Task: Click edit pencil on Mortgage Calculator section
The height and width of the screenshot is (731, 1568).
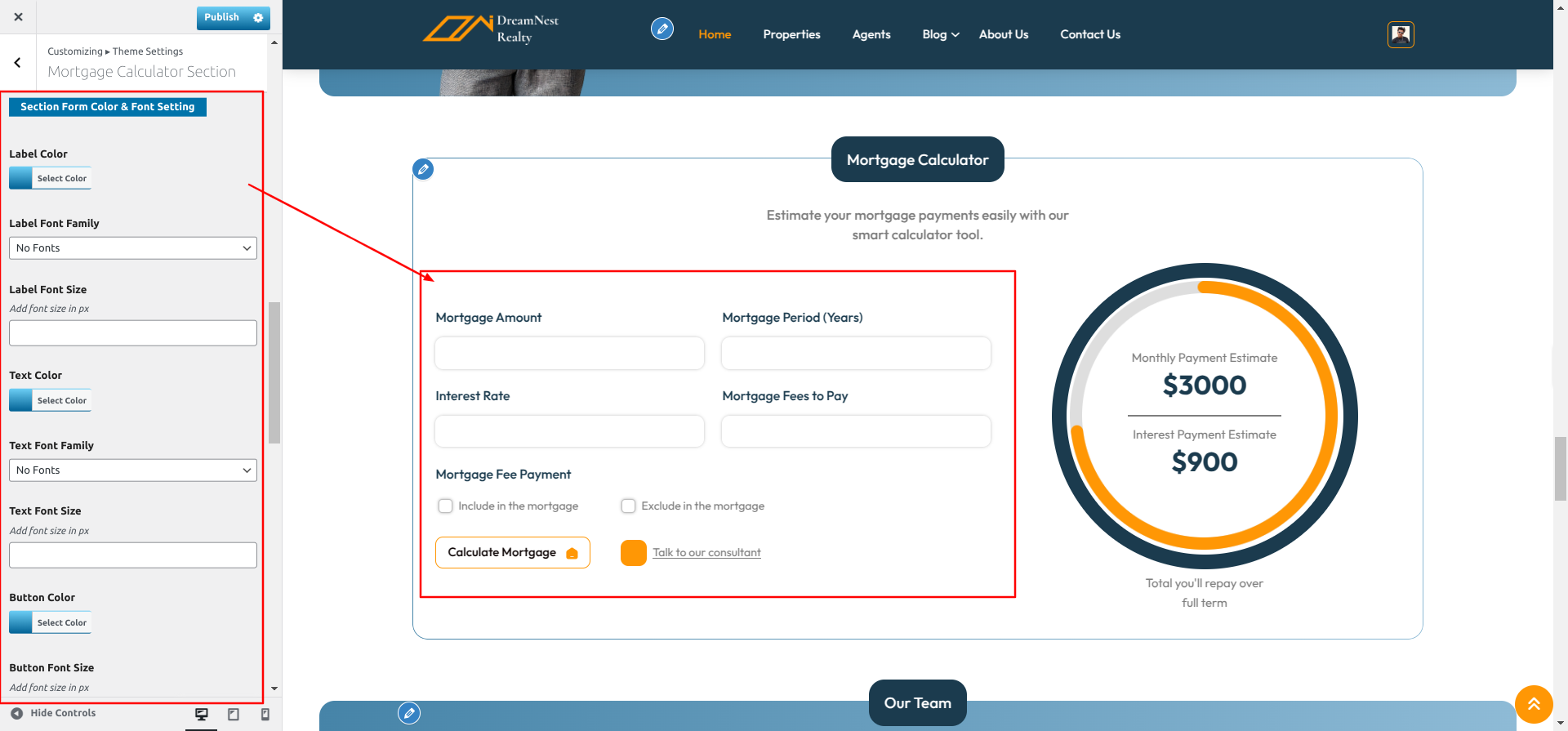Action: coord(423,170)
